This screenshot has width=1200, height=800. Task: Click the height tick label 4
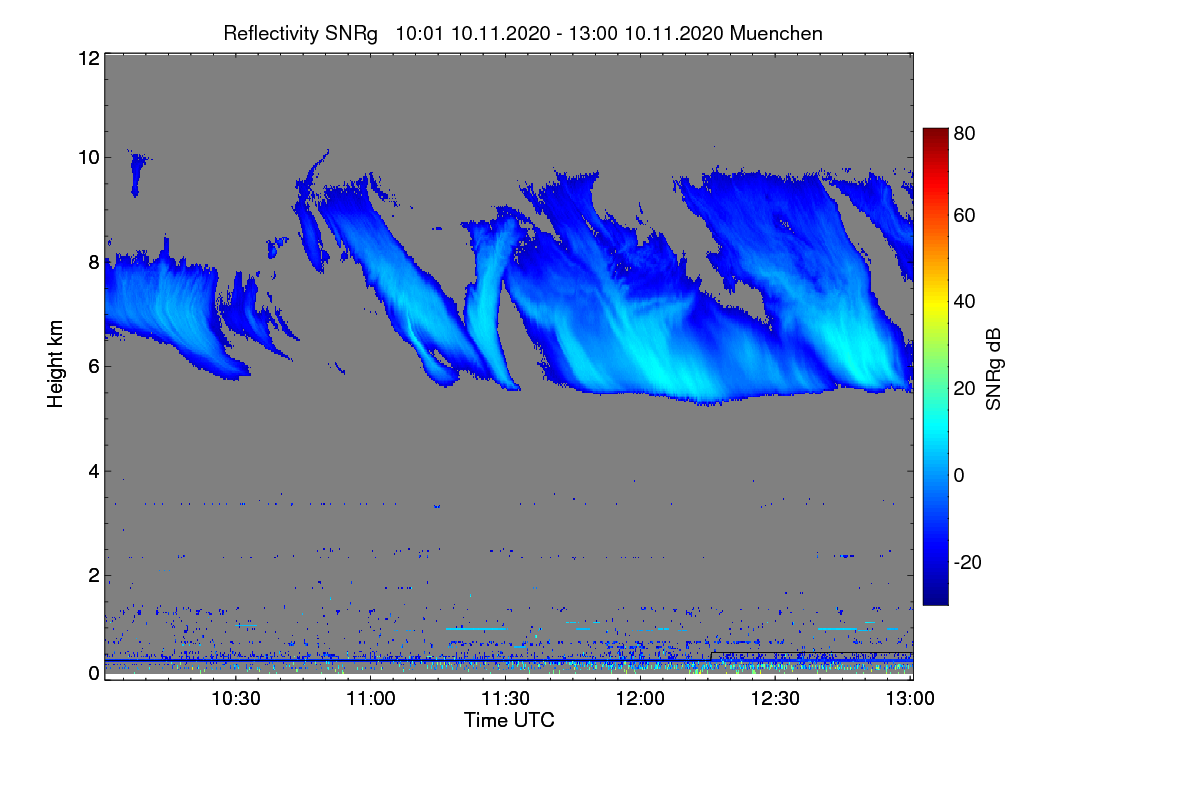coord(93,471)
